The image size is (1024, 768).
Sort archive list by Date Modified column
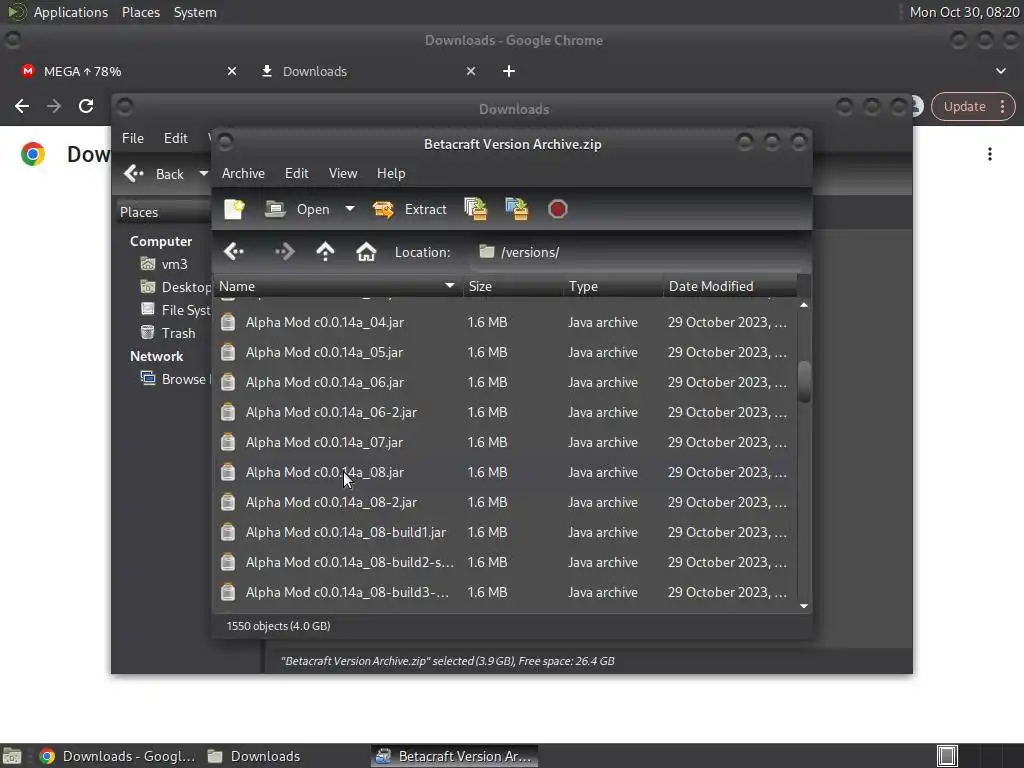pos(730,286)
